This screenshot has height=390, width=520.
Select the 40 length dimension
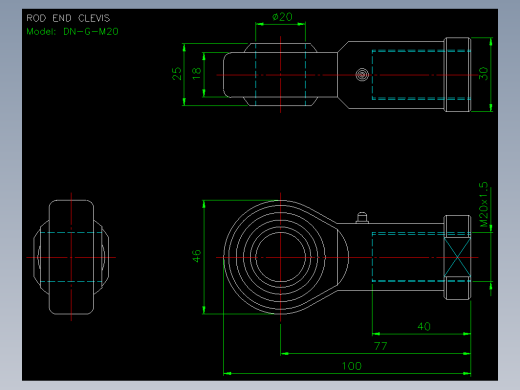point(424,326)
